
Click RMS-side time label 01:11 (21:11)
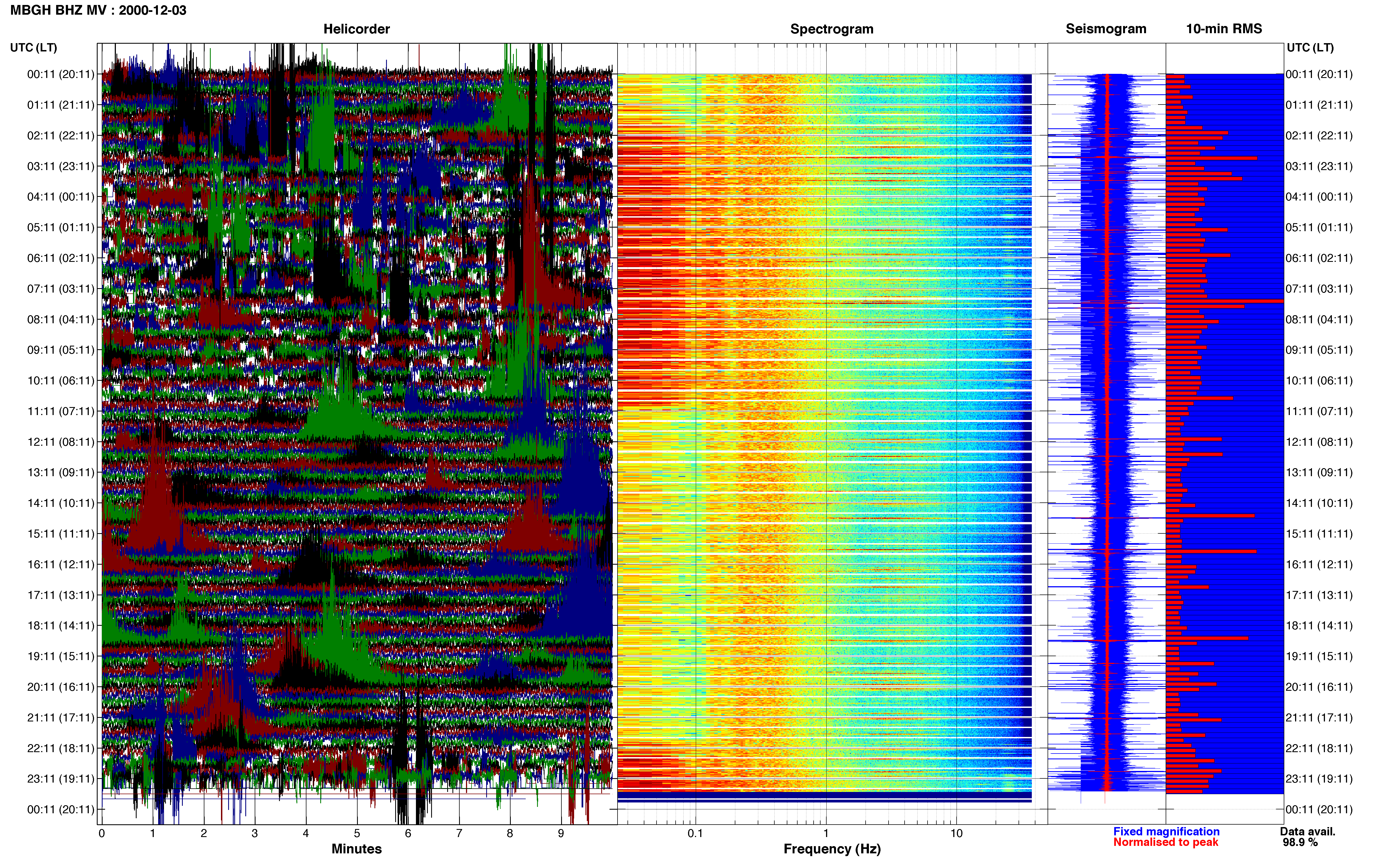[1319, 105]
